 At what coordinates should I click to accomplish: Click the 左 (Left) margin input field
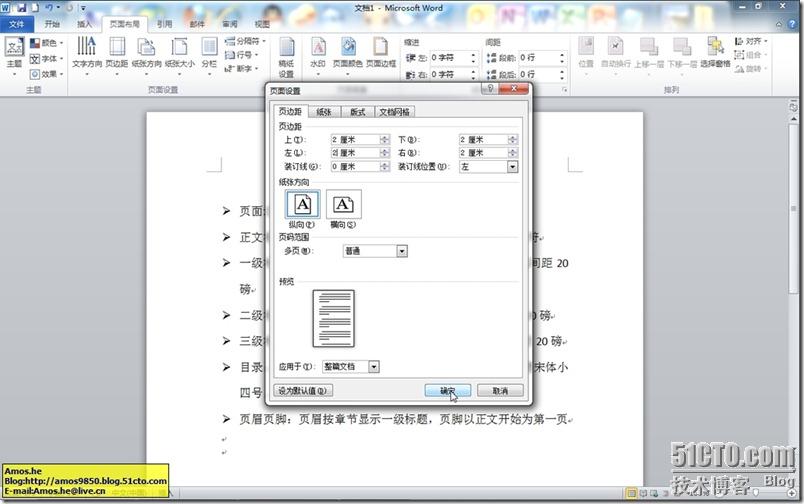tap(355, 153)
